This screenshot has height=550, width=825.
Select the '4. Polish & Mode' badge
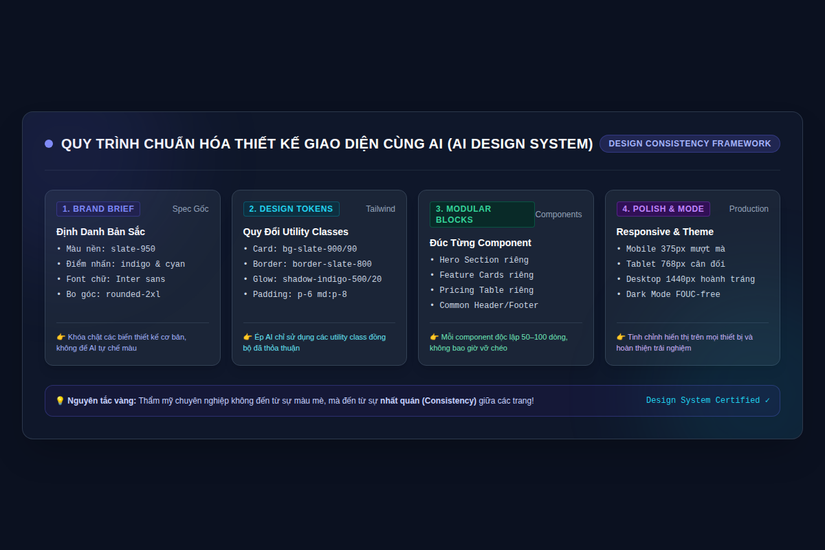[x=663, y=209]
